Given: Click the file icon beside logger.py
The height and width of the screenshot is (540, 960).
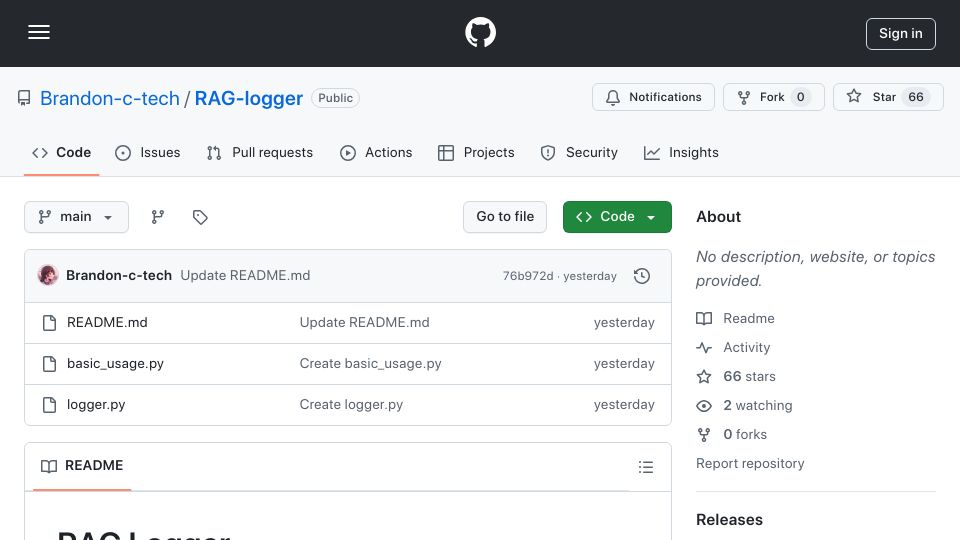Looking at the screenshot, I should (x=50, y=405).
